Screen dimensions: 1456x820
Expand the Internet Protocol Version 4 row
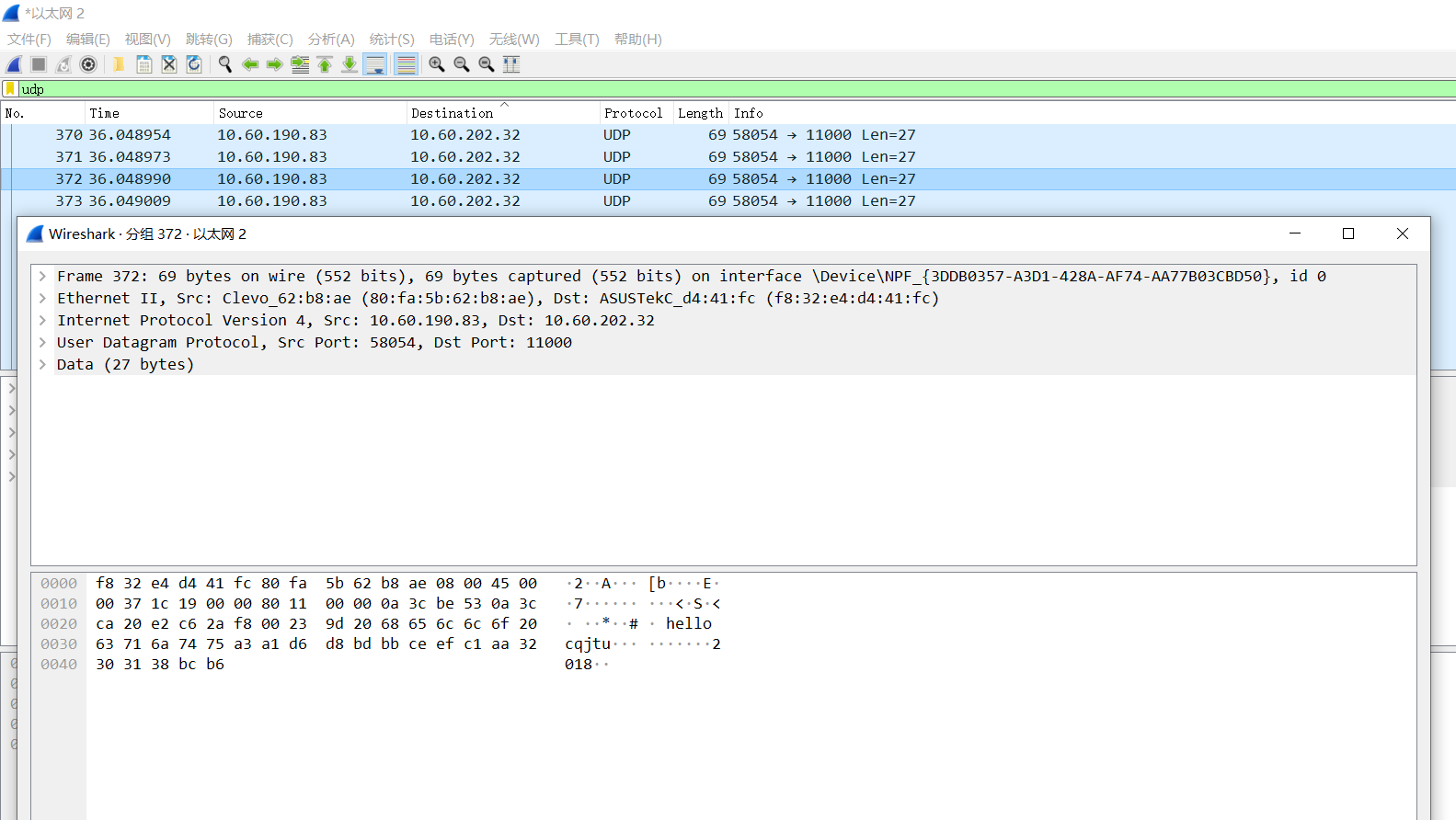click(x=42, y=320)
